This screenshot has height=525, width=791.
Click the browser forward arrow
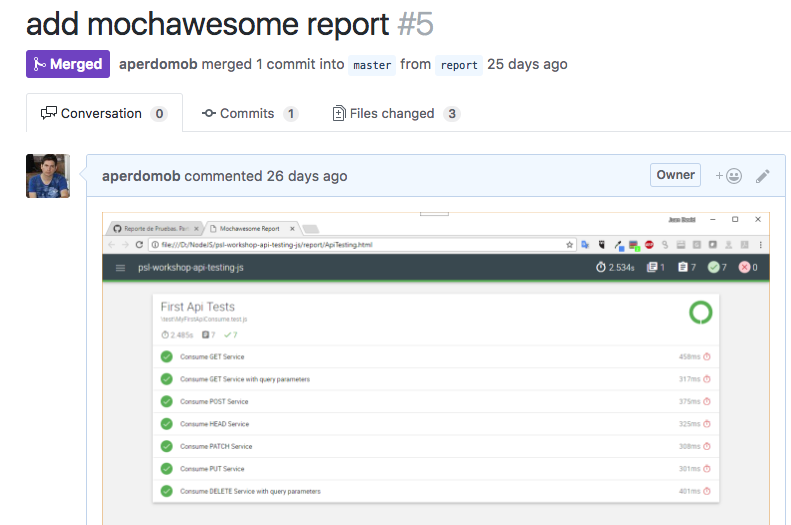tap(125, 245)
